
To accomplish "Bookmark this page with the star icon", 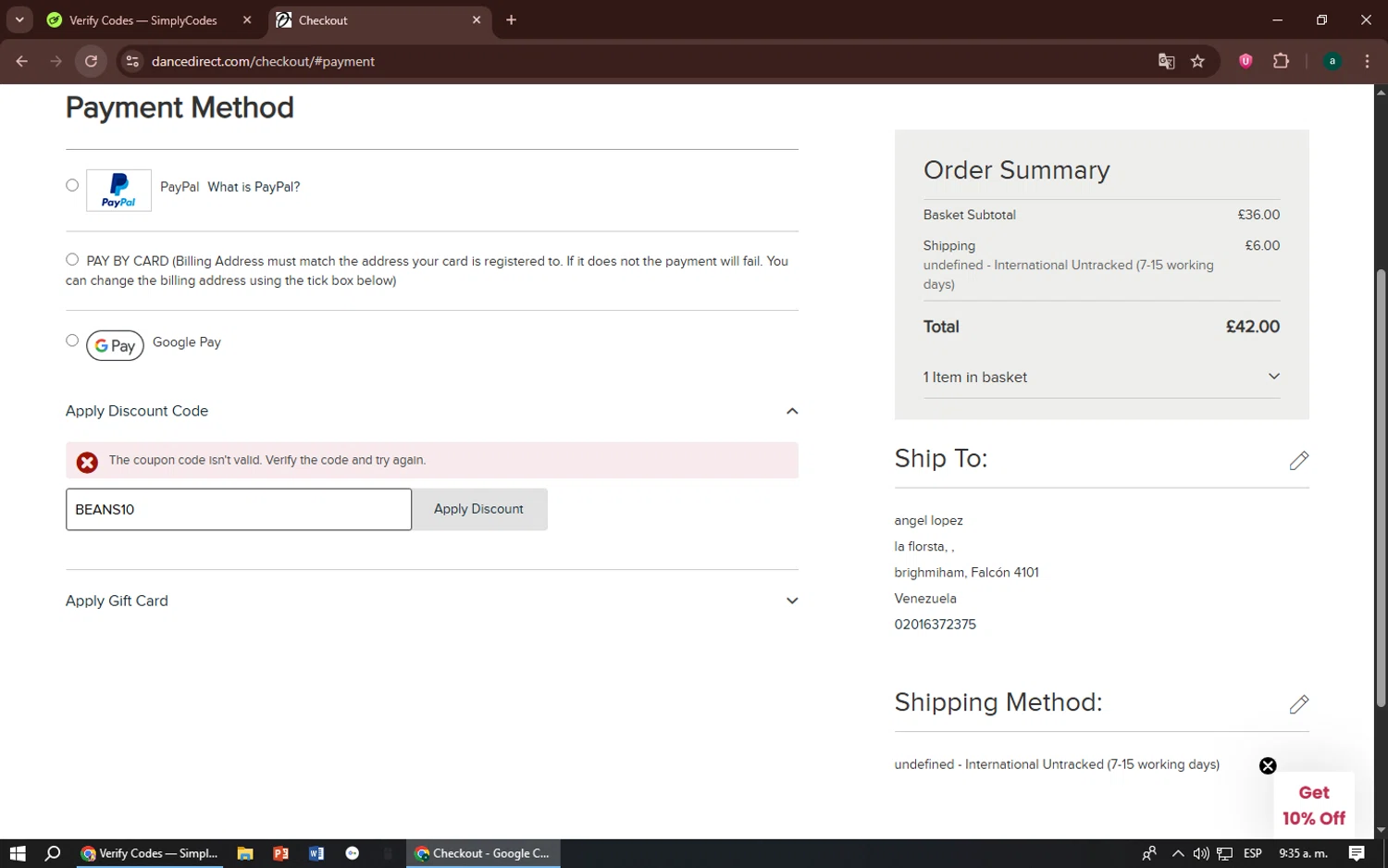I will click(x=1197, y=61).
